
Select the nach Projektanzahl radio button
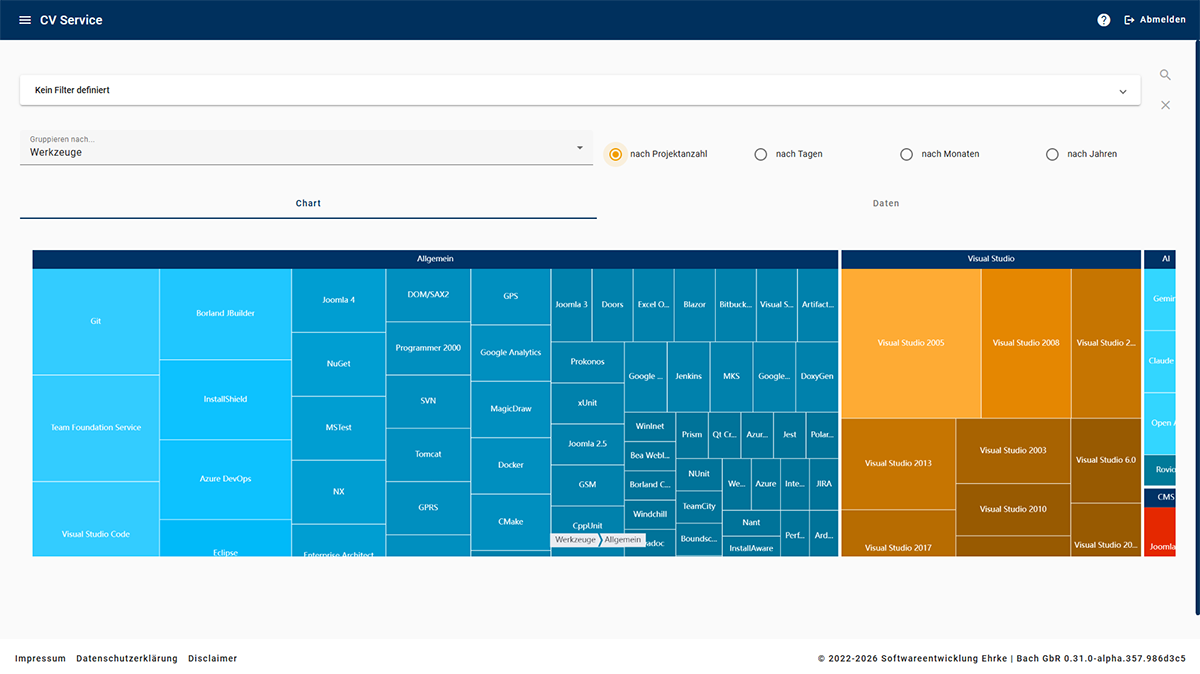(x=615, y=154)
